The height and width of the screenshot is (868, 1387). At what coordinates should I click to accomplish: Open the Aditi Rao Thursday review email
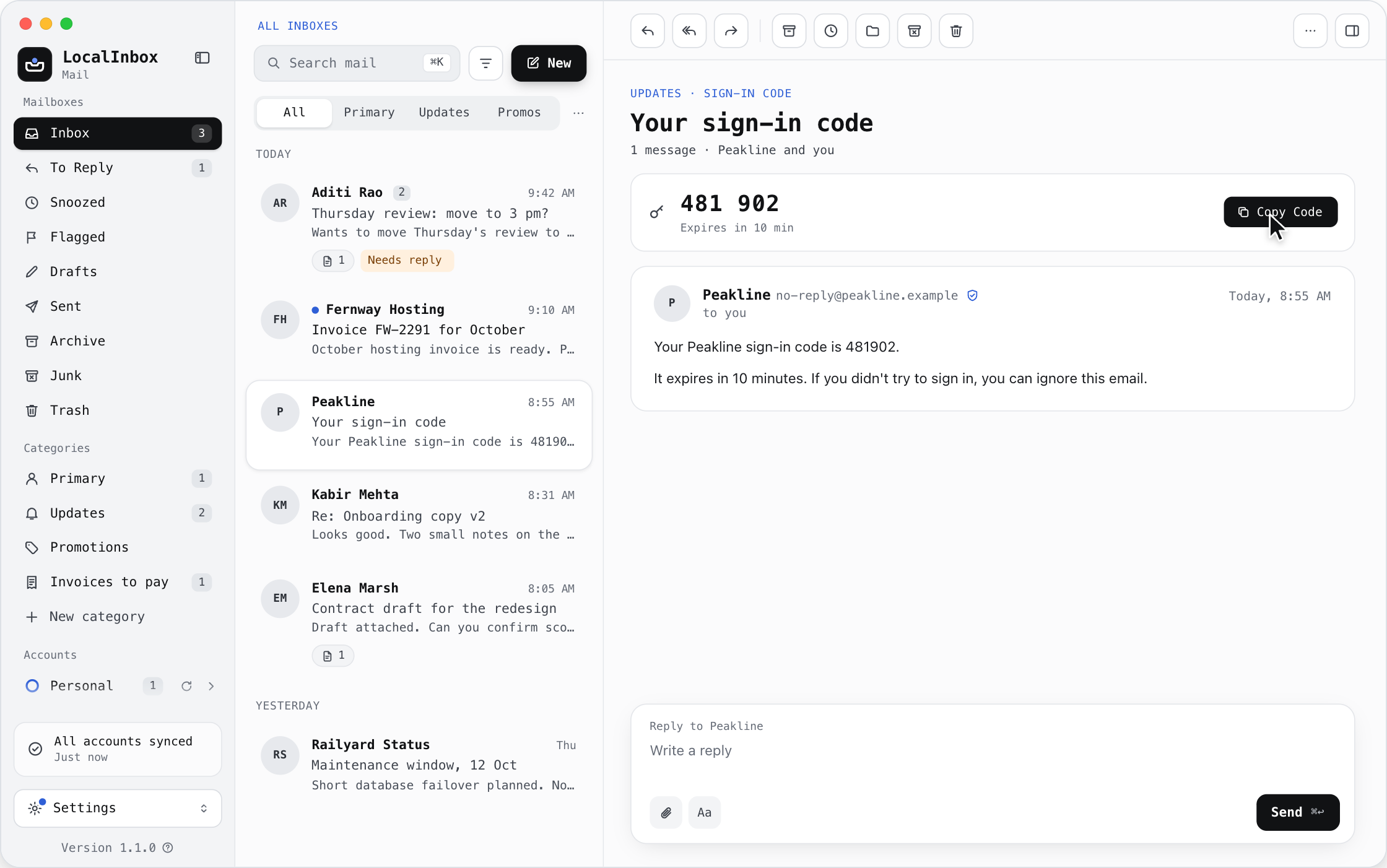(419, 228)
